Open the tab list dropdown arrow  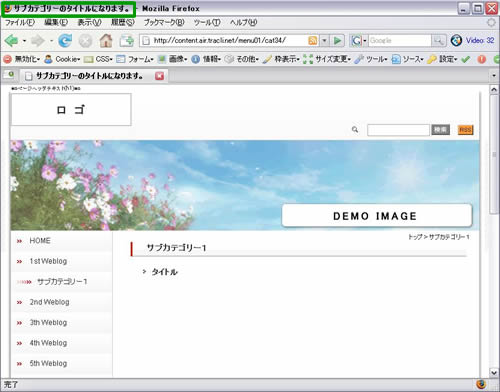click(x=494, y=76)
